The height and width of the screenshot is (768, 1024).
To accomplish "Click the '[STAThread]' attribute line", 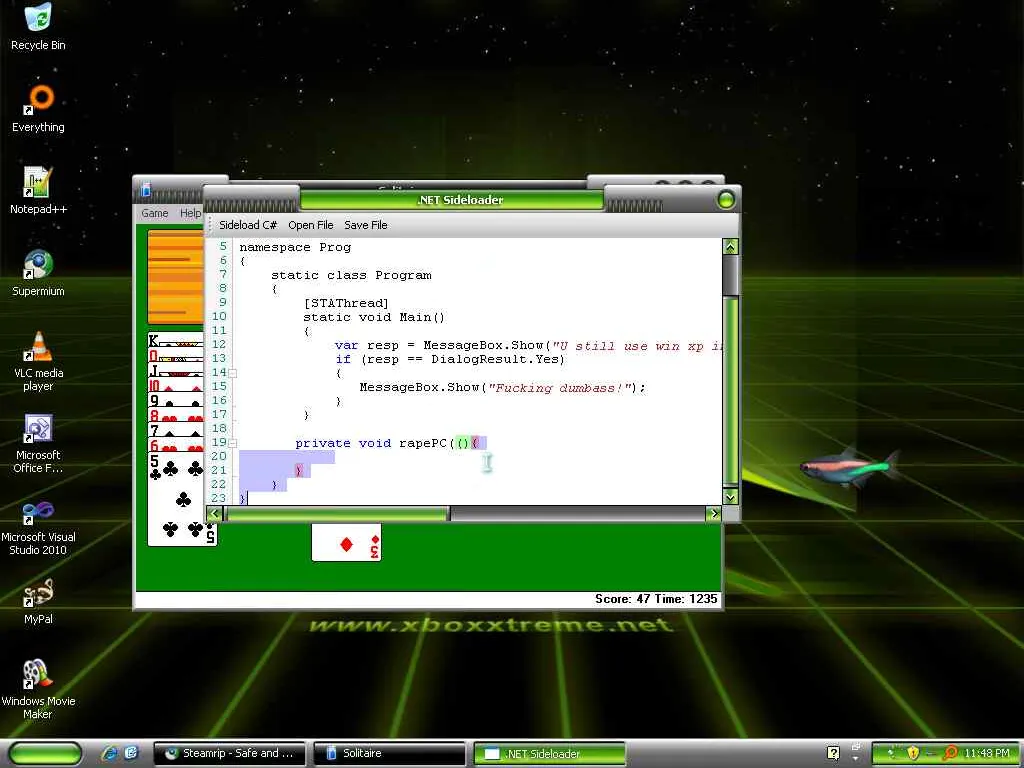I will (346, 303).
